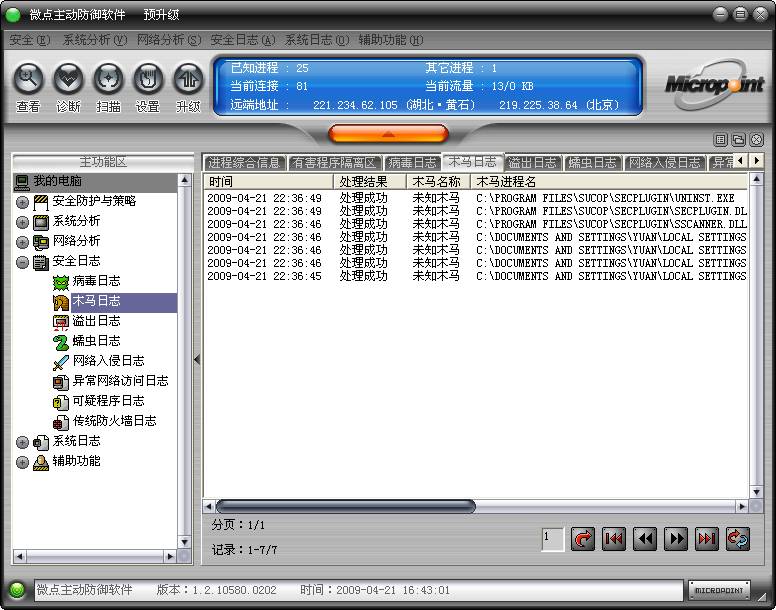The width and height of the screenshot is (776, 610).
Task: Switch to the 进程综合信息 tab
Action: click(x=244, y=162)
